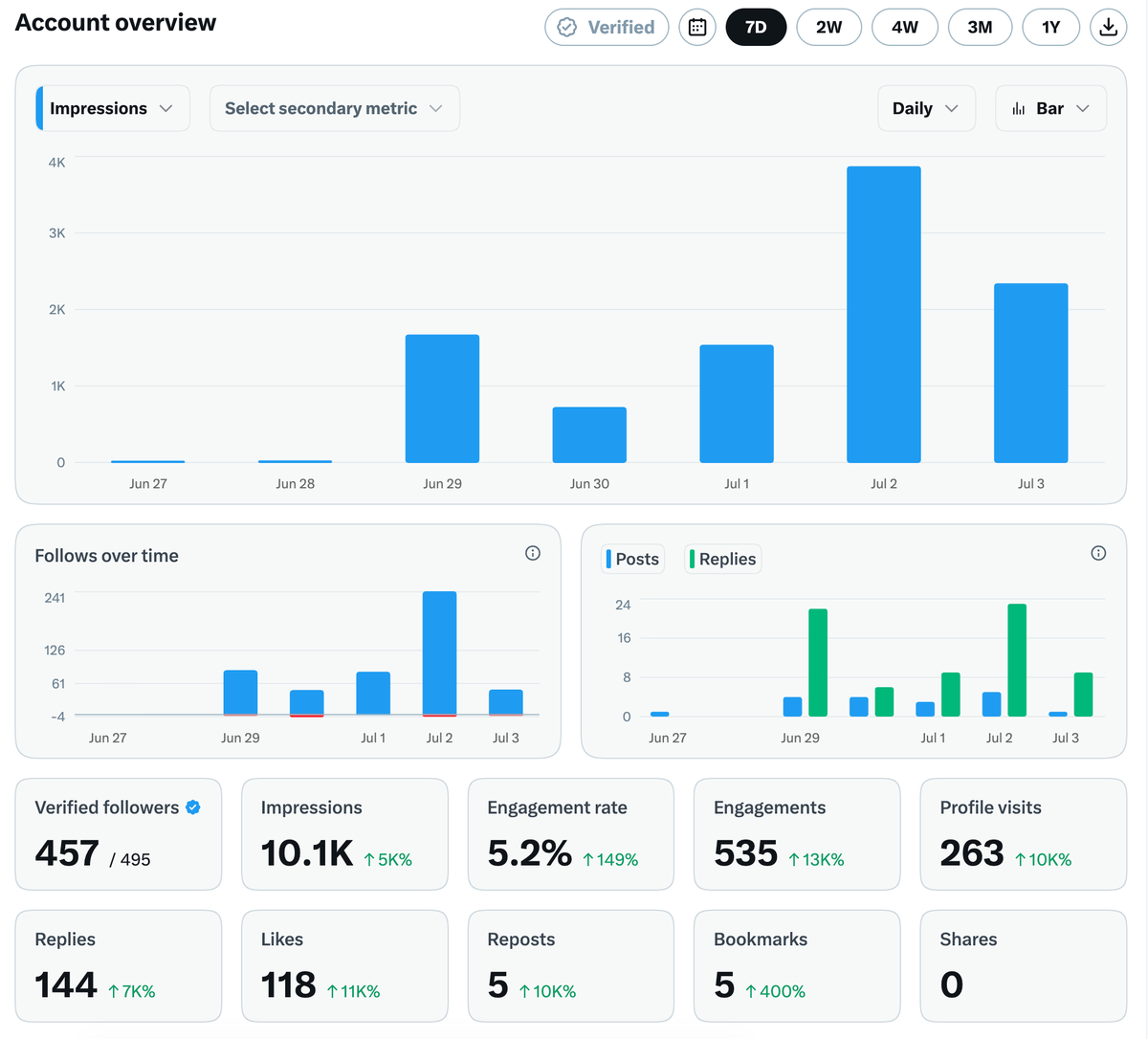Screen dimensions: 1148x1039
Task: Toggle Posts series in the legend
Action: pos(633,559)
